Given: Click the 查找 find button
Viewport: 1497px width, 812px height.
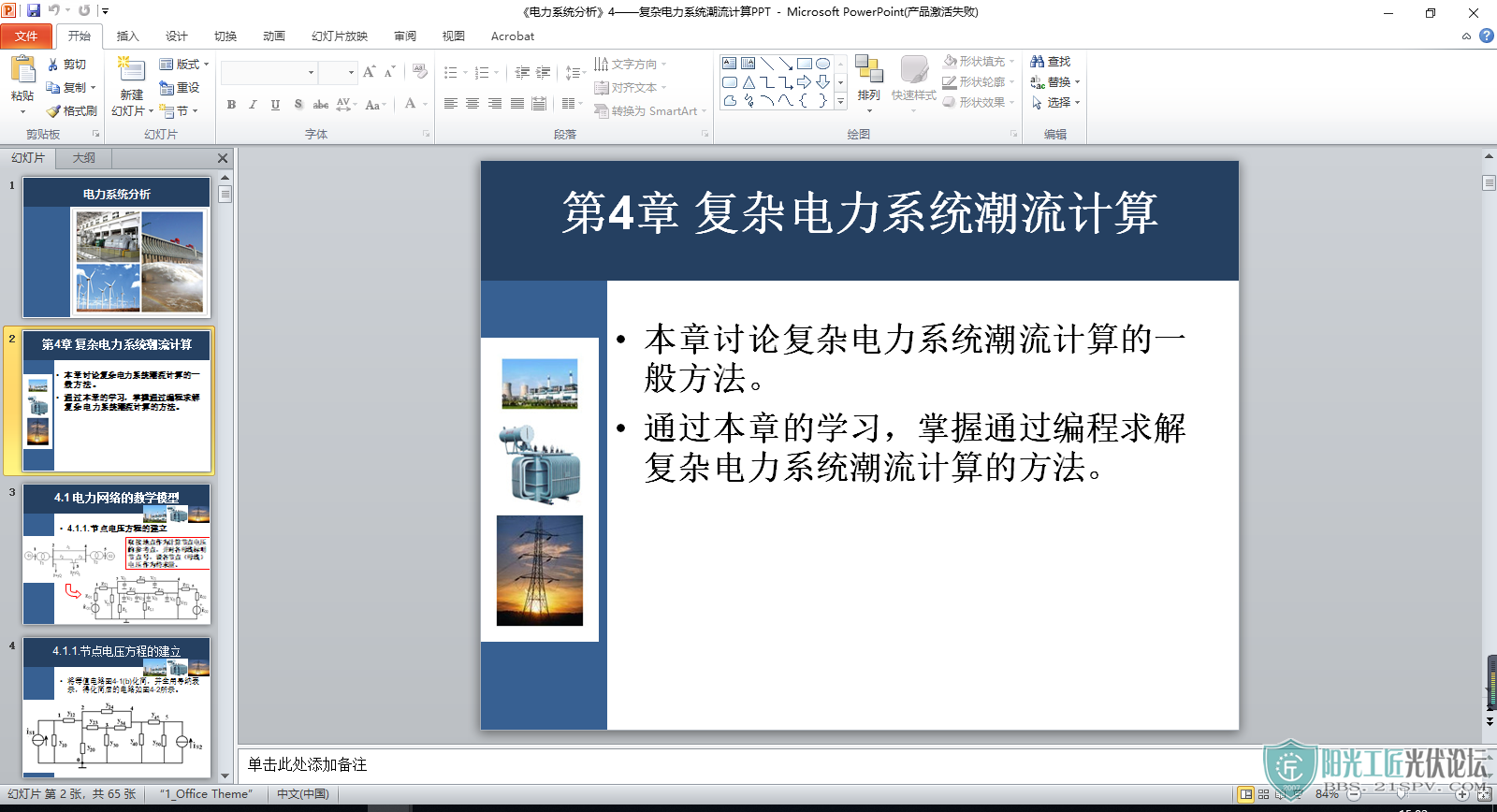Looking at the screenshot, I should click(x=1051, y=61).
